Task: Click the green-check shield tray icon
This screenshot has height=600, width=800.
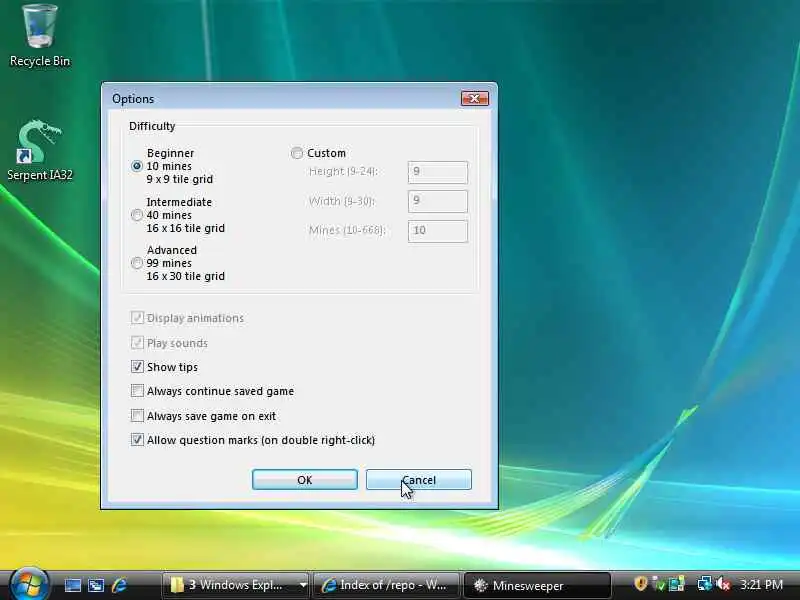Action: (x=659, y=584)
